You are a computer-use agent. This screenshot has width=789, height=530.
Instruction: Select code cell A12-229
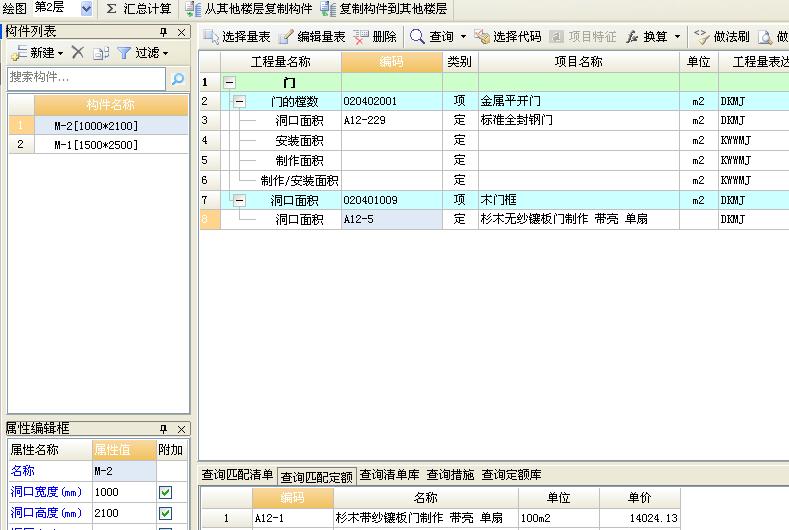point(392,120)
